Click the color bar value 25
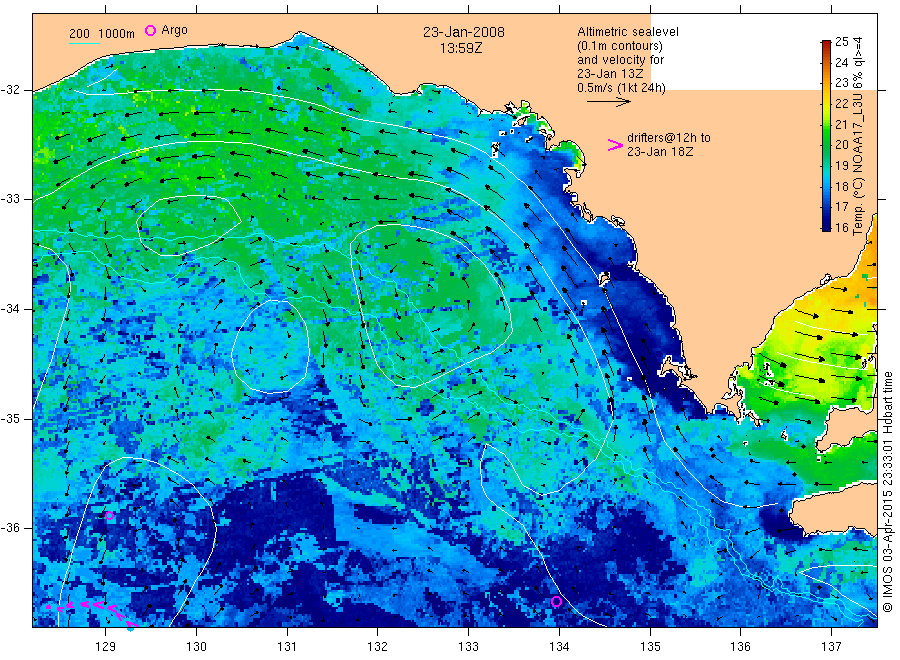900x660 pixels. click(x=841, y=41)
